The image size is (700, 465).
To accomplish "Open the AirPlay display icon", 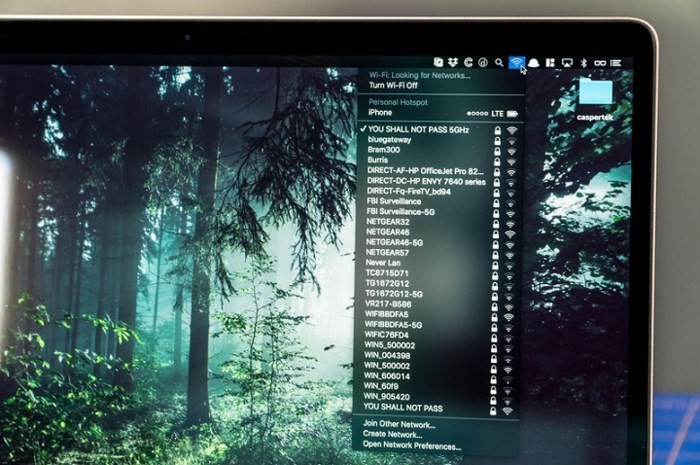I will pos(567,62).
